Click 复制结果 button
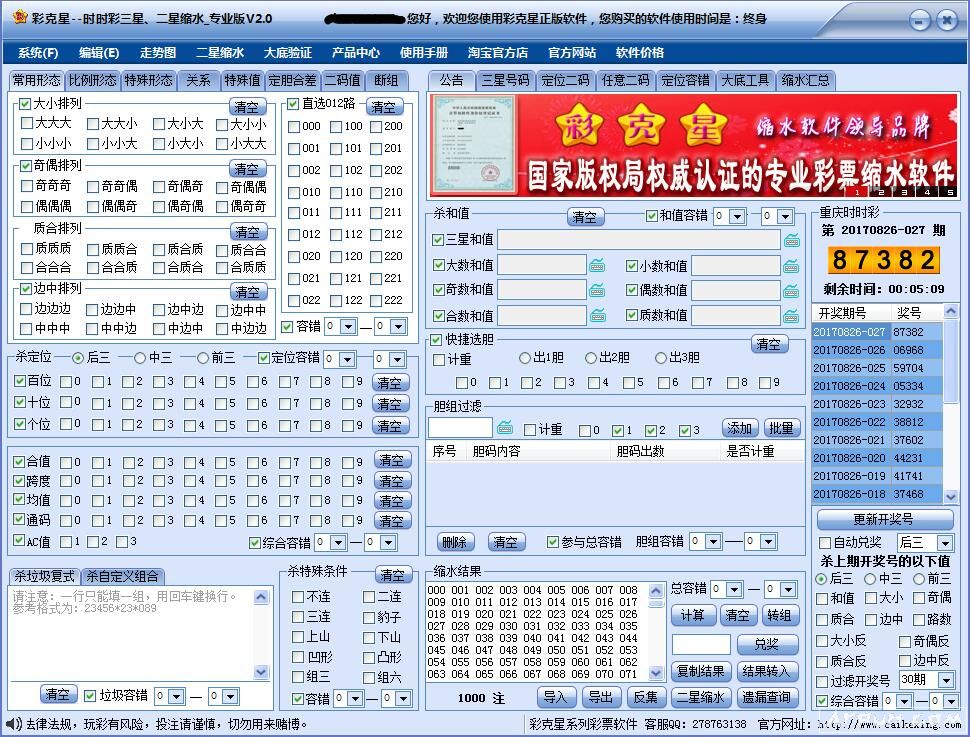Screen dimensions: 970x737 coord(700,670)
